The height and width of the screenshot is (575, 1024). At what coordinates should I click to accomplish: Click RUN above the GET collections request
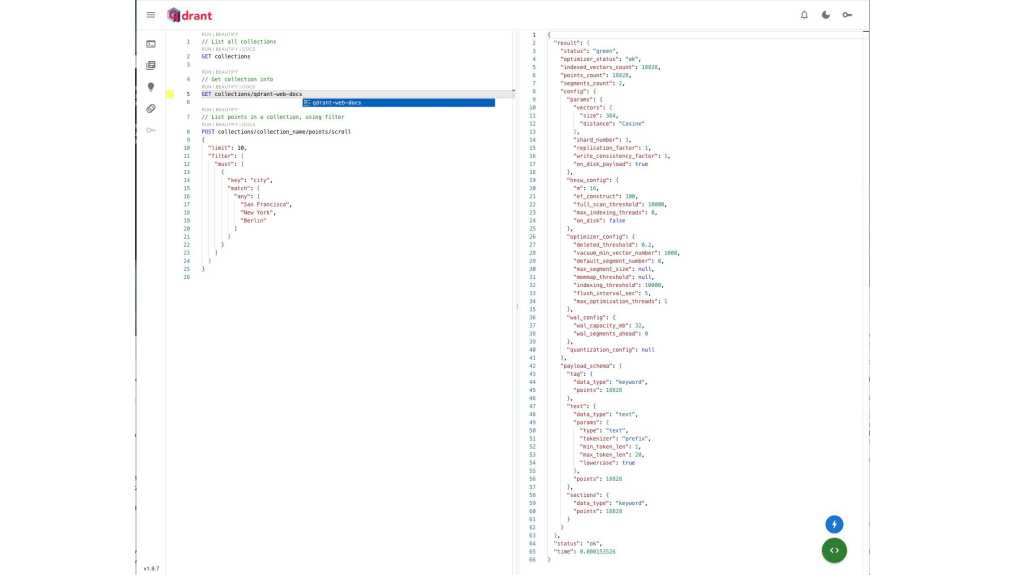[205, 49]
